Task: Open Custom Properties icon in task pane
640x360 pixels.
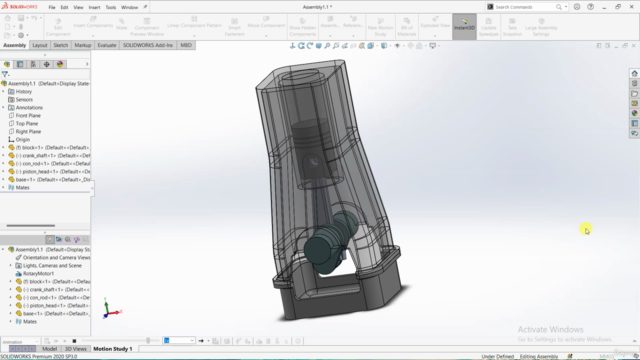Action: tap(634, 123)
